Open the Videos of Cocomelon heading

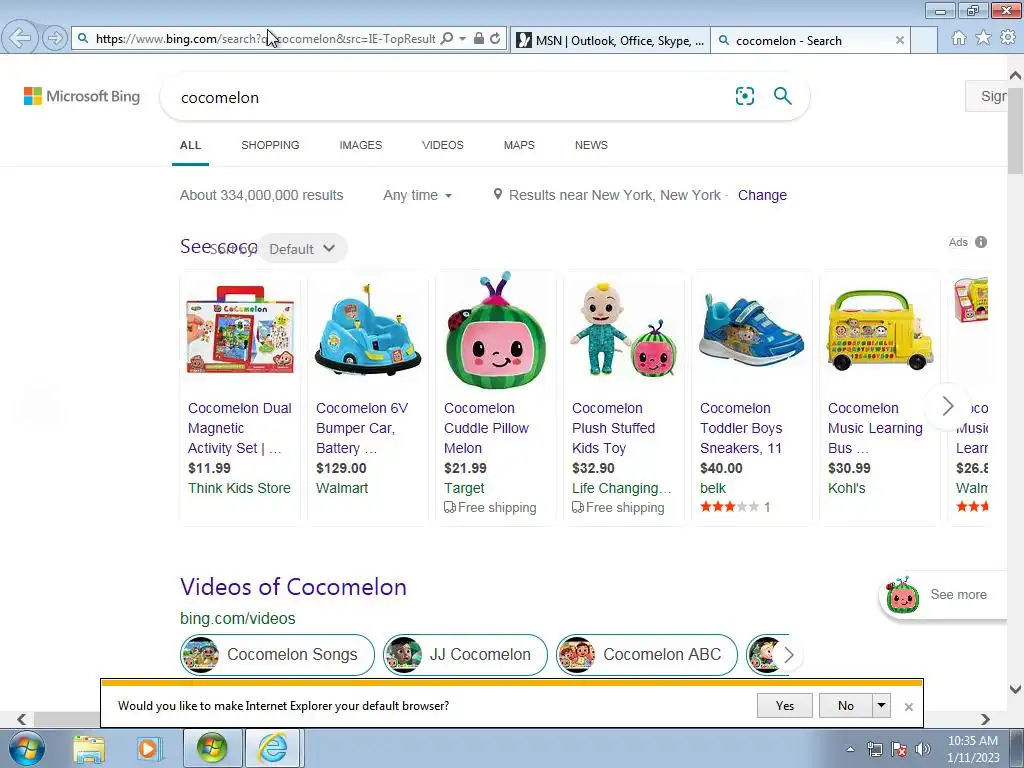(293, 586)
